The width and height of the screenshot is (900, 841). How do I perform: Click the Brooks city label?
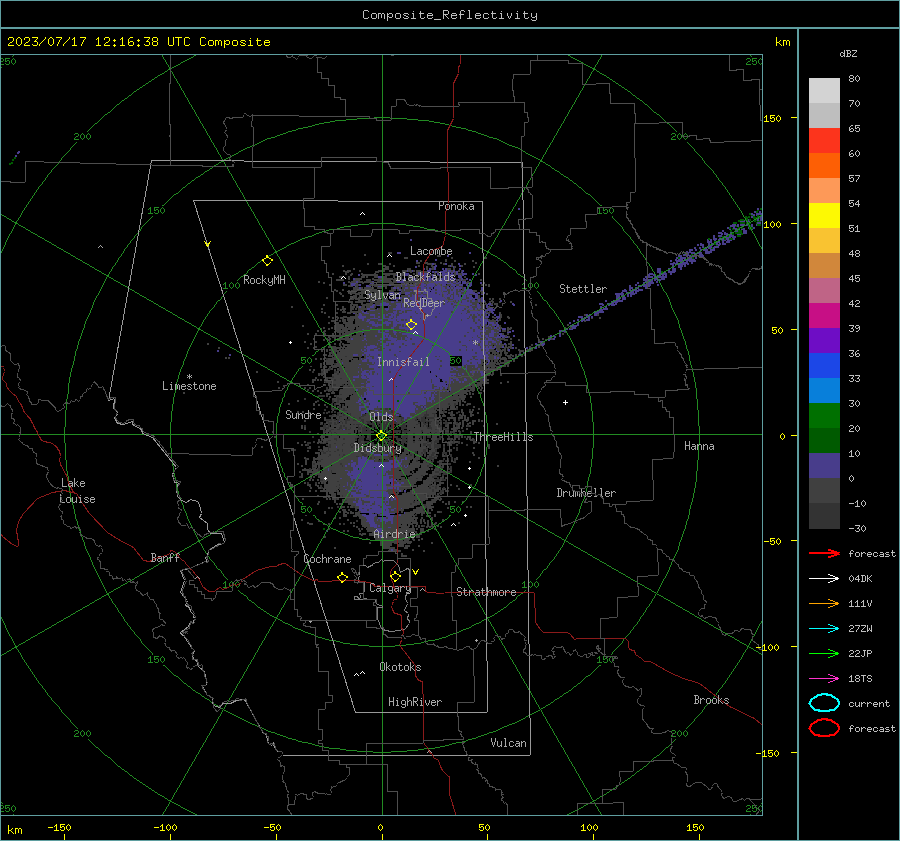pyautogui.click(x=711, y=700)
